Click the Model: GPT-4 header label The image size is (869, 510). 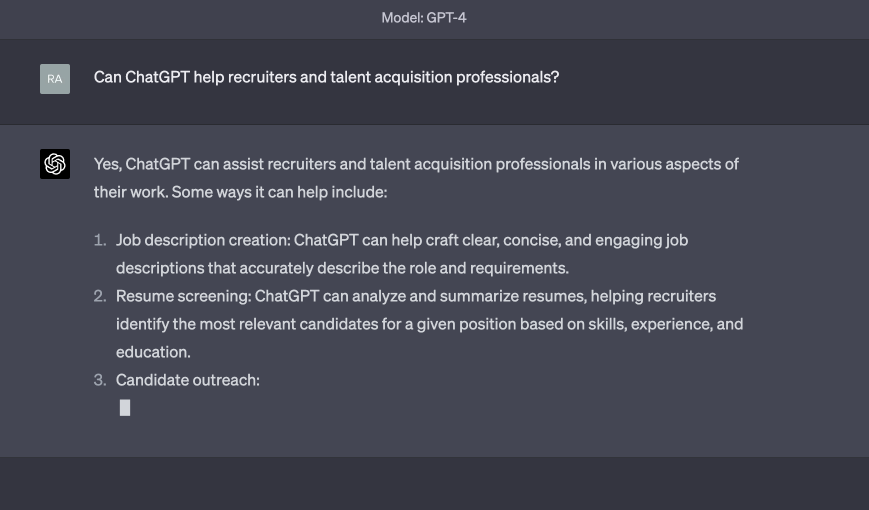(x=423, y=18)
